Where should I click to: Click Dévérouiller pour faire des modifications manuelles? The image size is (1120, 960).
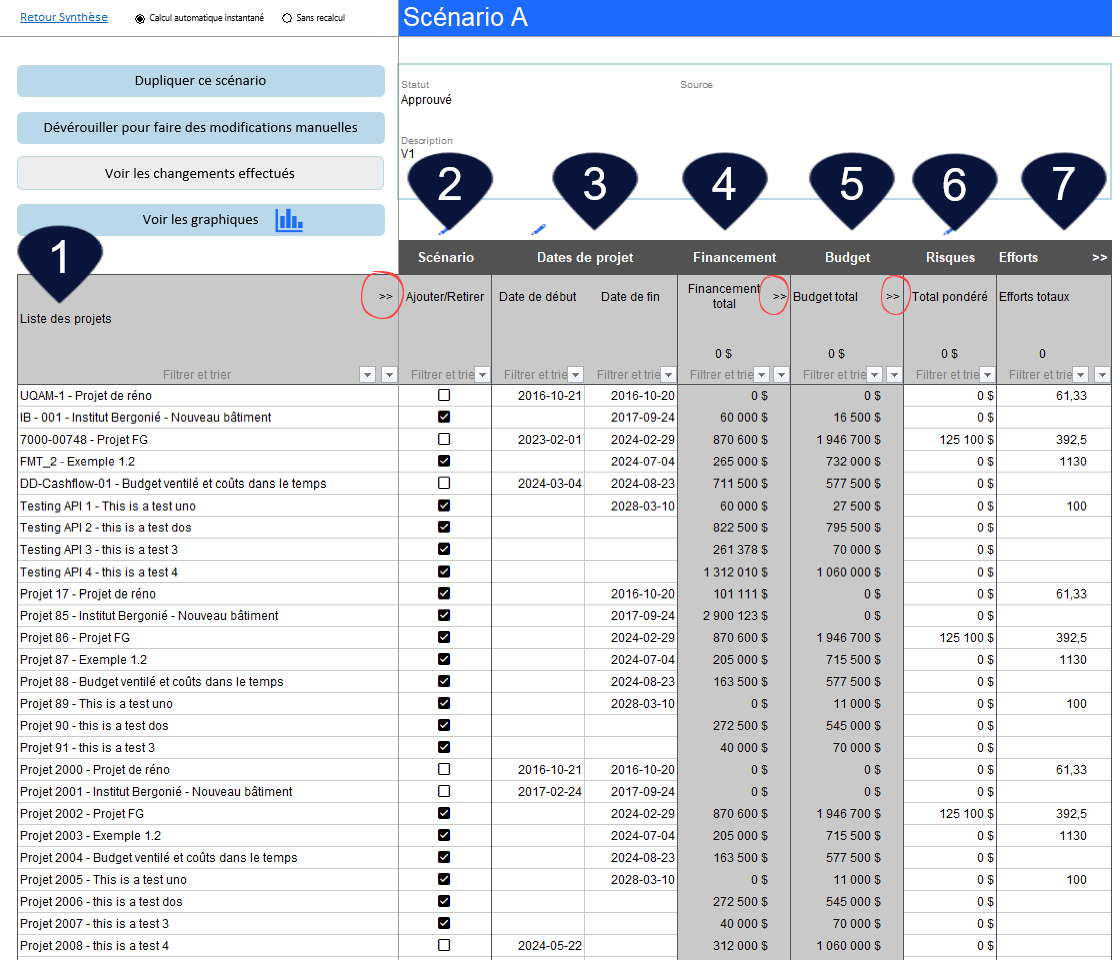pos(201,128)
